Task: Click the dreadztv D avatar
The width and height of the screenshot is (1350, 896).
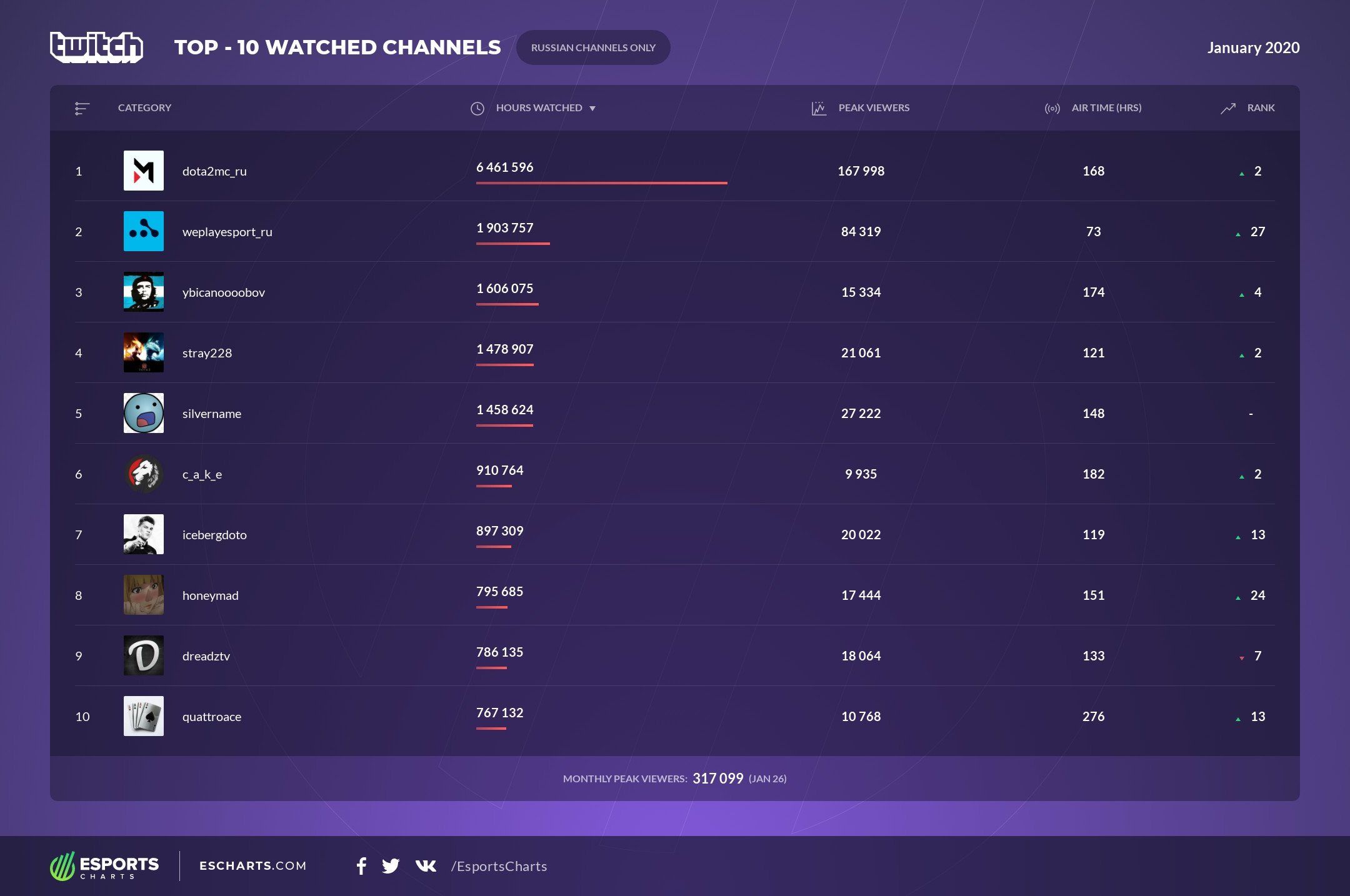Action: point(144,655)
